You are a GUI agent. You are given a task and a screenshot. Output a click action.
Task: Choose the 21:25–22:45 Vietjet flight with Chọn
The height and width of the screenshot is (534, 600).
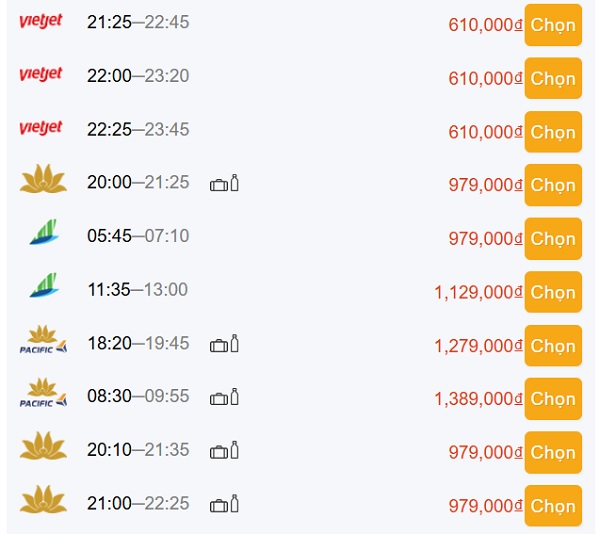[553, 25]
